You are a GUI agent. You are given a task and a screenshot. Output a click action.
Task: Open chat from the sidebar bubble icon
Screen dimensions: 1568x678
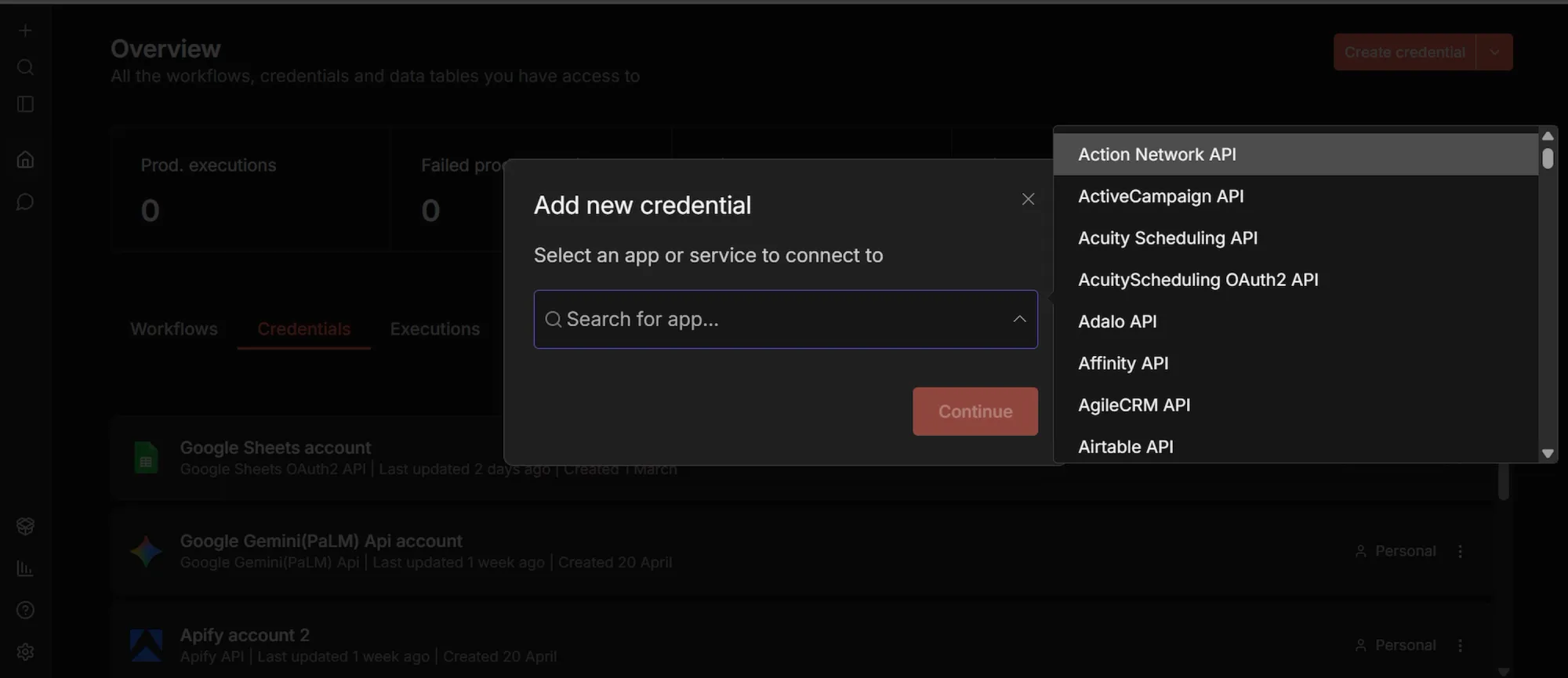click(25, 202)
